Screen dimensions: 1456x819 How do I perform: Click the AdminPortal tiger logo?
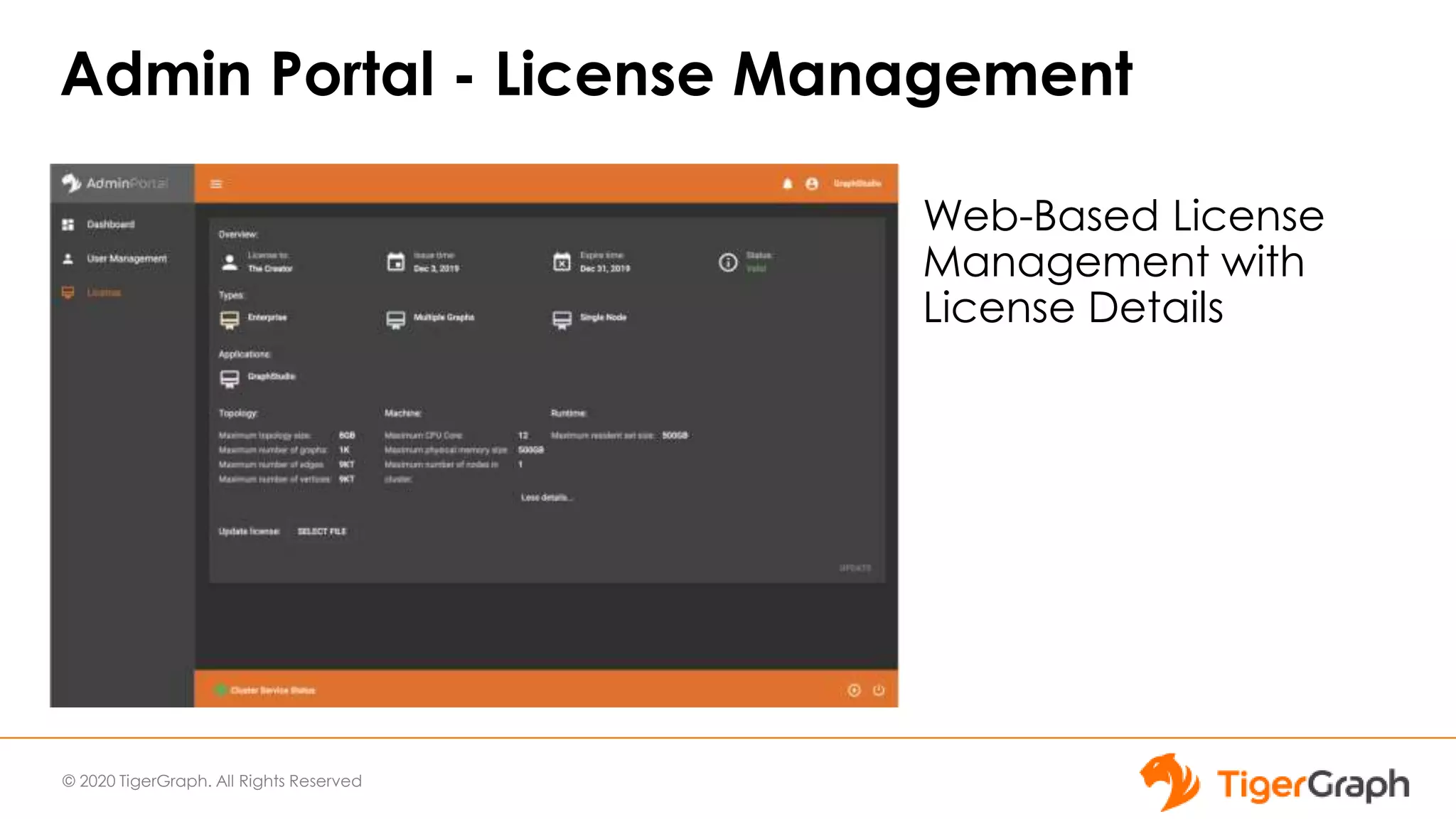coord(71,183)
